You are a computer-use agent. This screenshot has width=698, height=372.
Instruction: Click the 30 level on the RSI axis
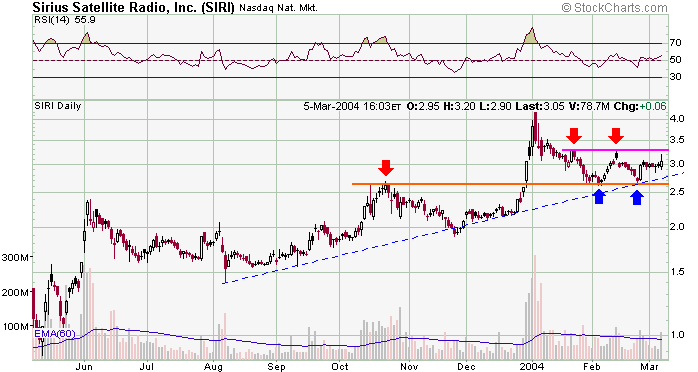(675, 77)
